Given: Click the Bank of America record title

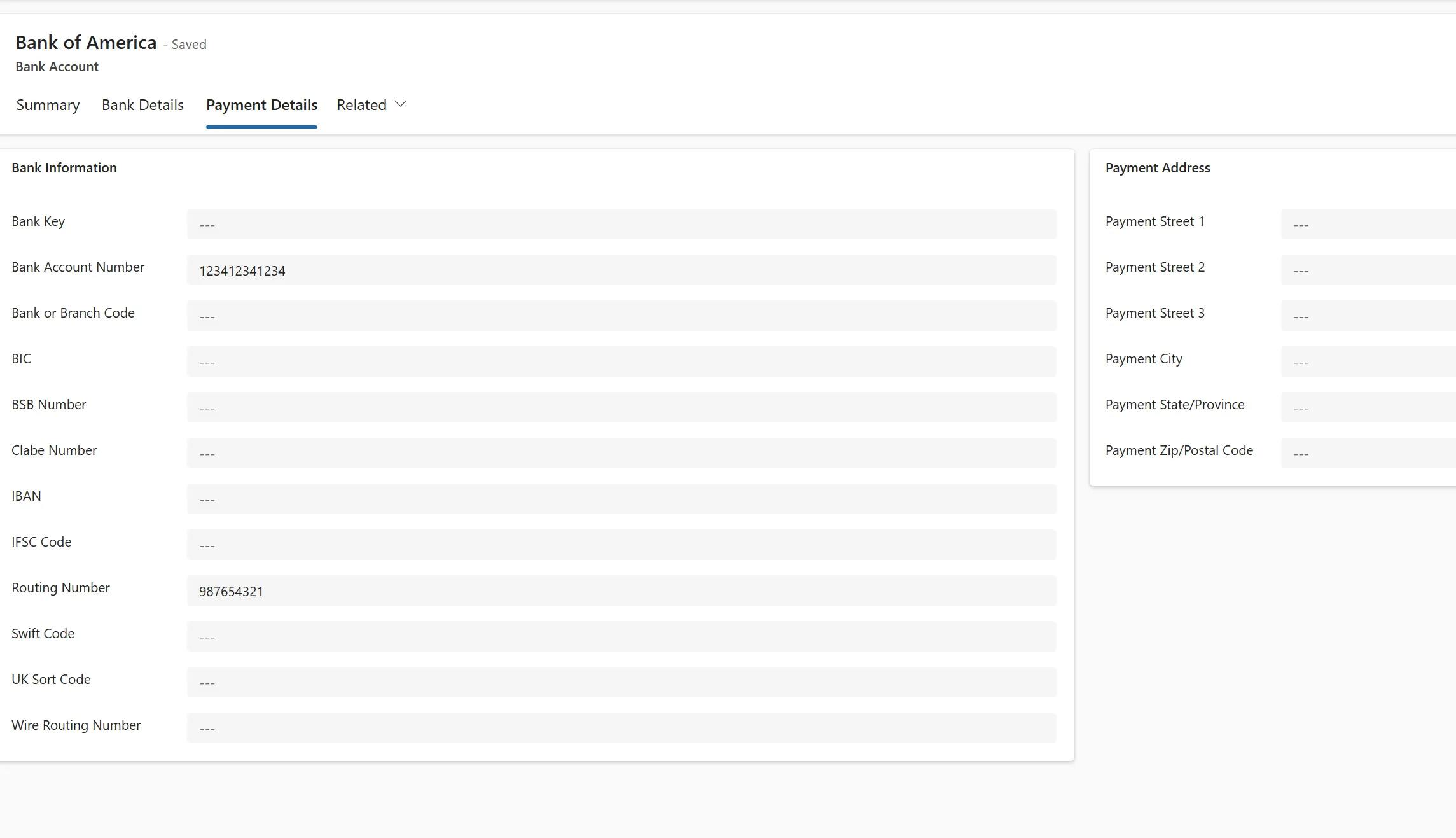Looking at the screenshot, I should [x=86, y=43].
